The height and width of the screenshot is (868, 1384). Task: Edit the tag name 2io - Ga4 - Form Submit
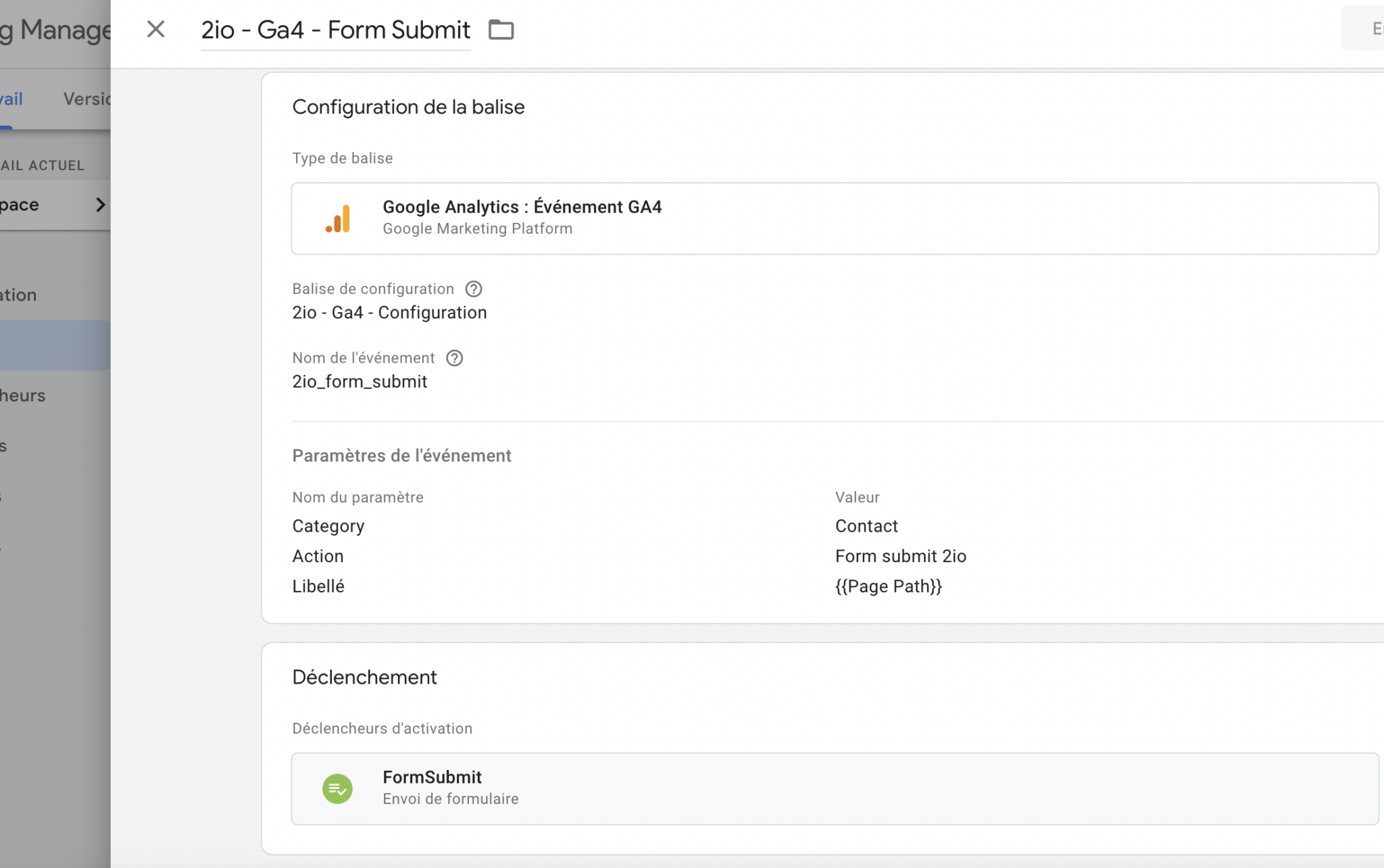[335, 30]
